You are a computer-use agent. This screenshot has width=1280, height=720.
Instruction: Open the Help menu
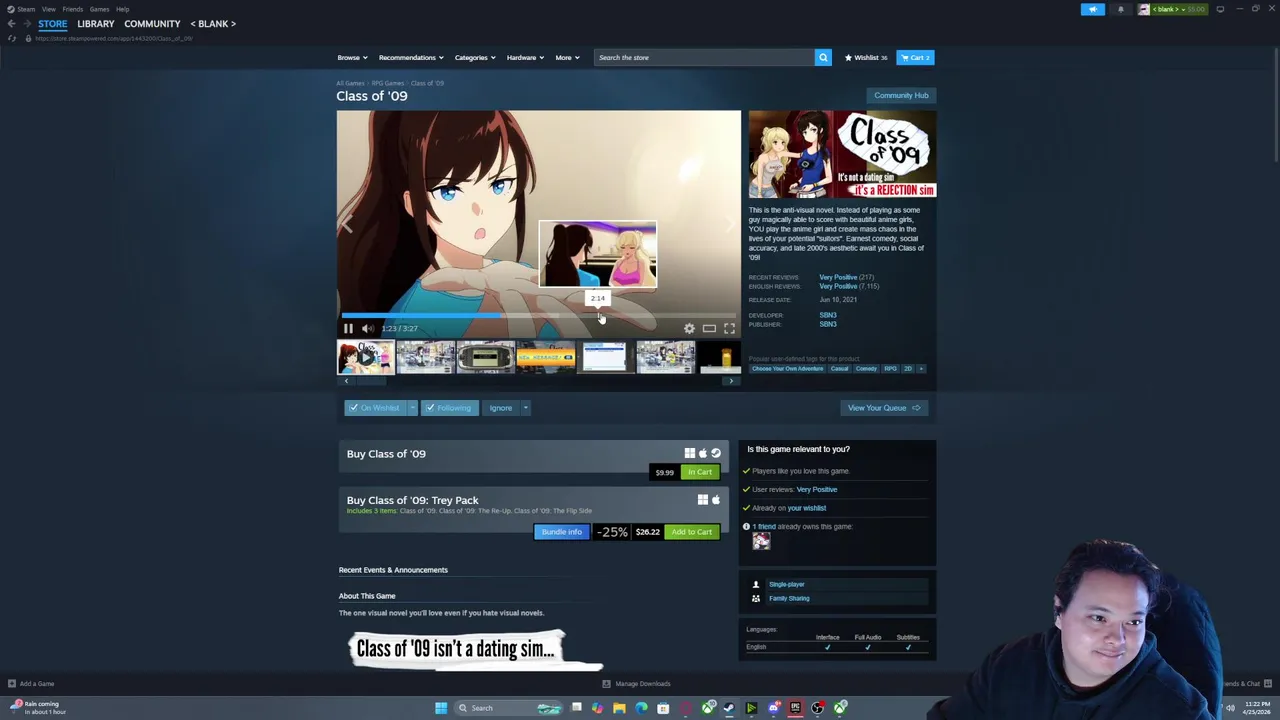122,9
